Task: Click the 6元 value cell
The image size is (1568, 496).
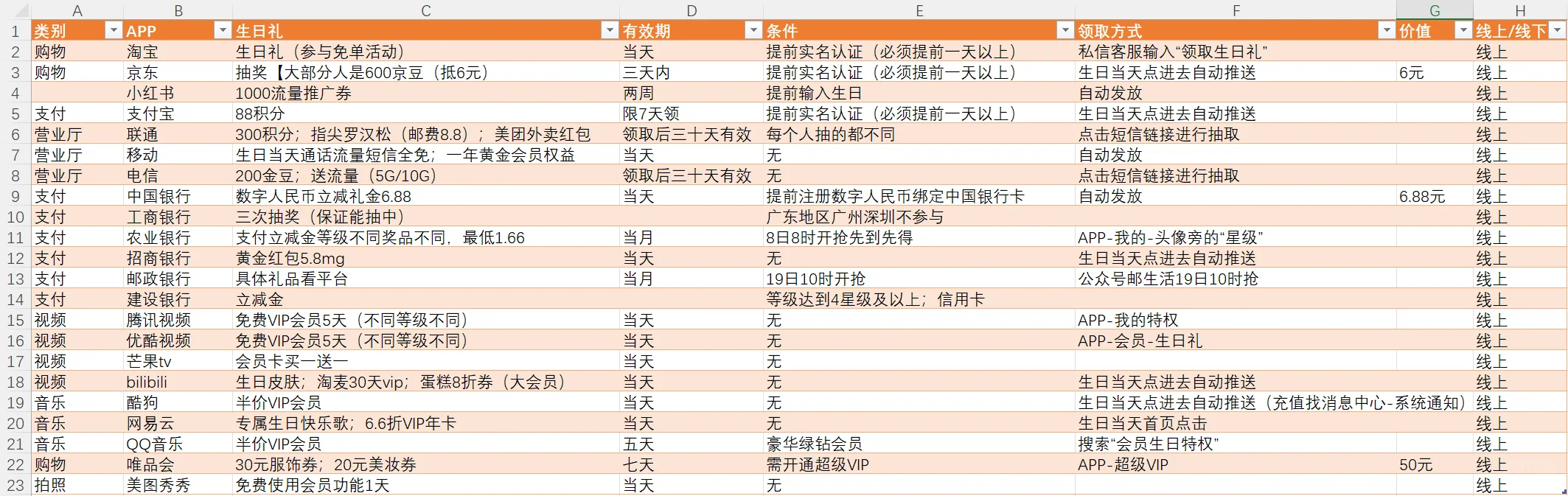Action: click(1435, 72)
